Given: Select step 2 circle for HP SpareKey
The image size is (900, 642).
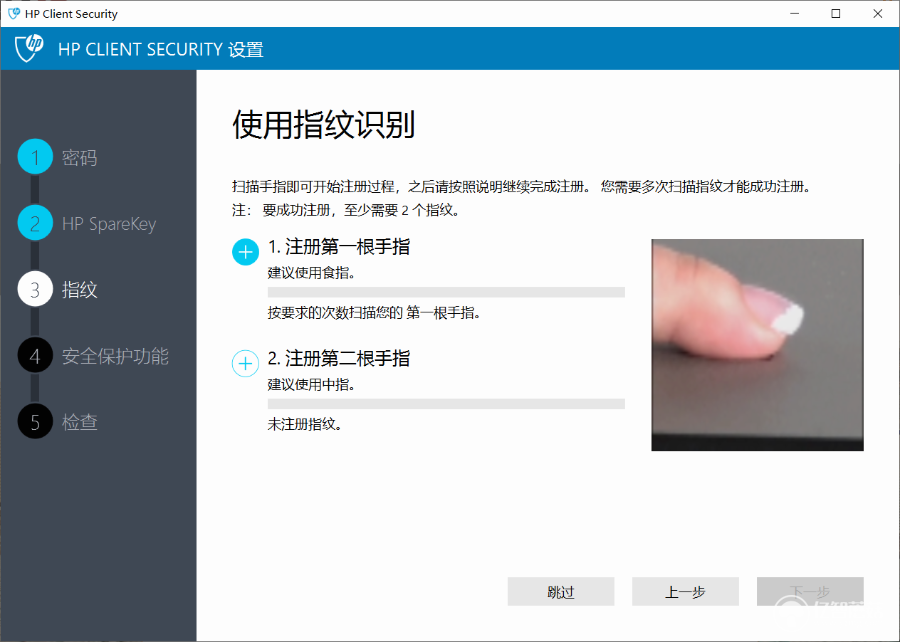Looking at the screenshot, I should tap(35, 223).
